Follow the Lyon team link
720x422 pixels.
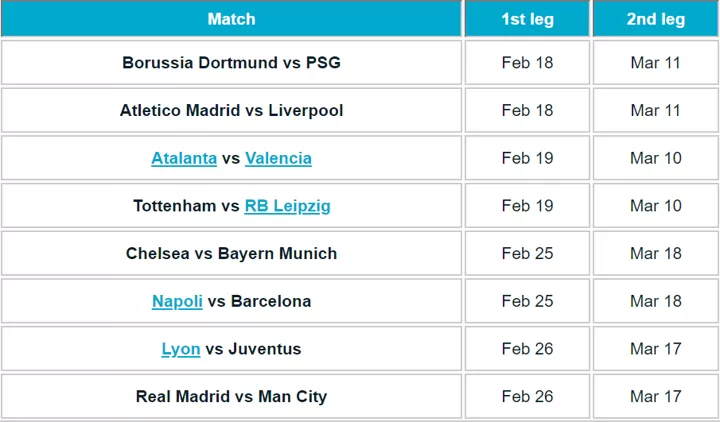click(181, 349)
